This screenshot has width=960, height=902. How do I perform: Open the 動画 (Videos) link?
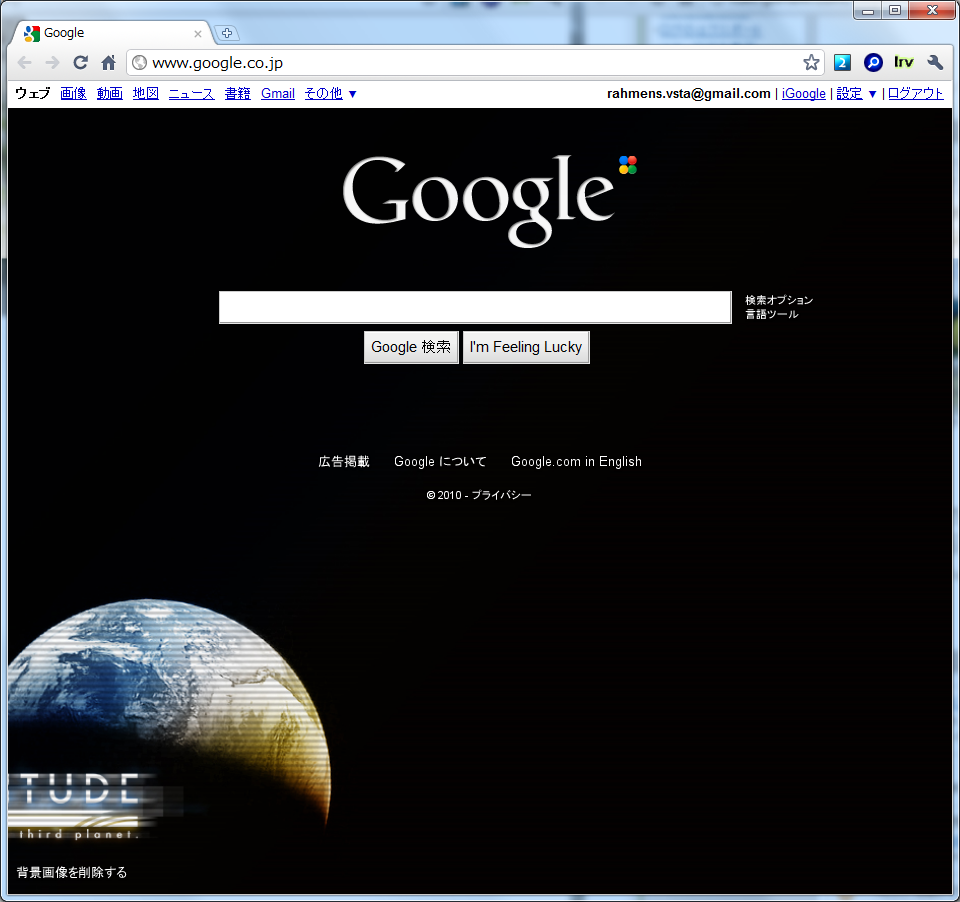point(110,94)
